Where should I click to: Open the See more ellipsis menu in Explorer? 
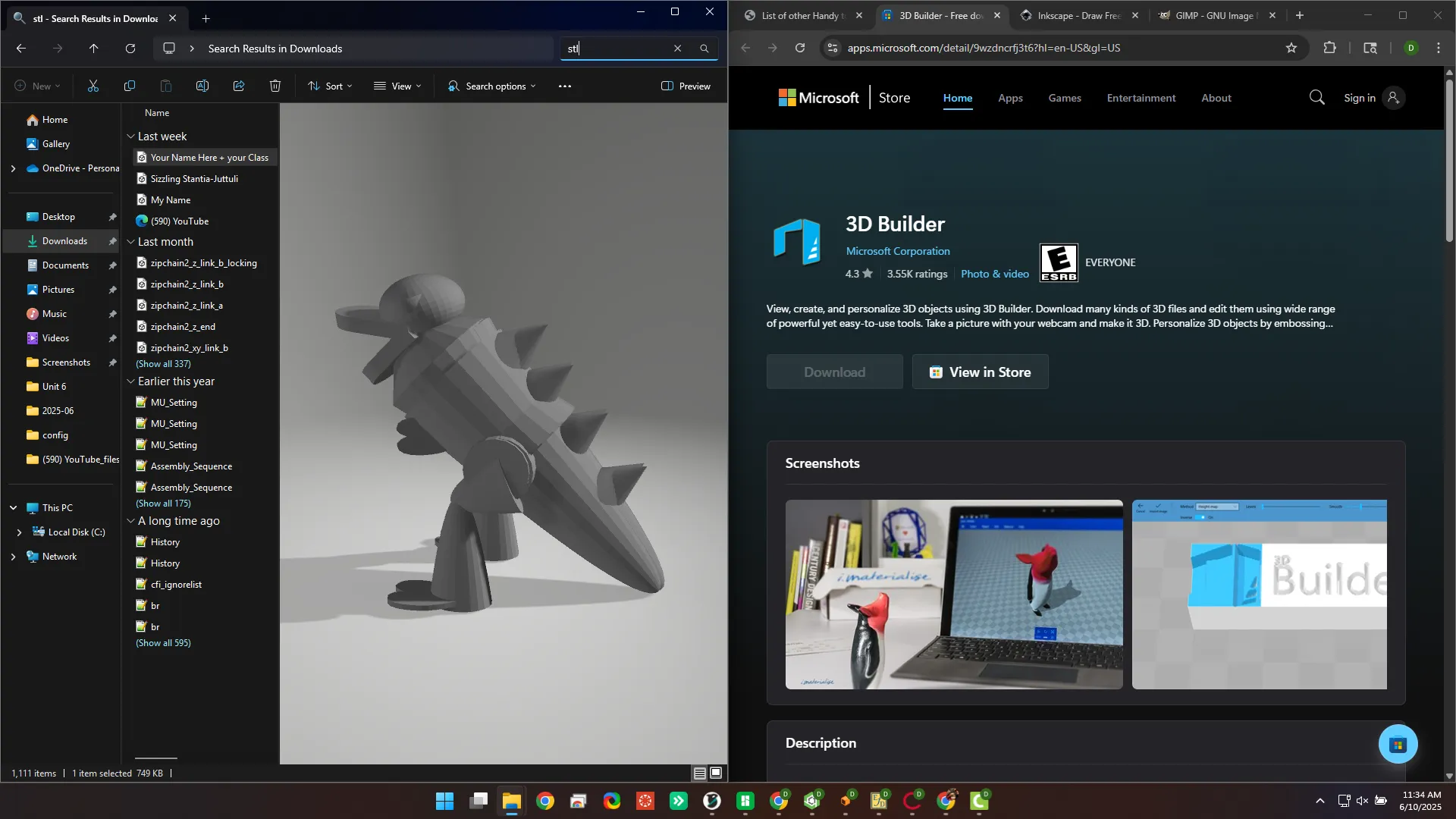565,86
